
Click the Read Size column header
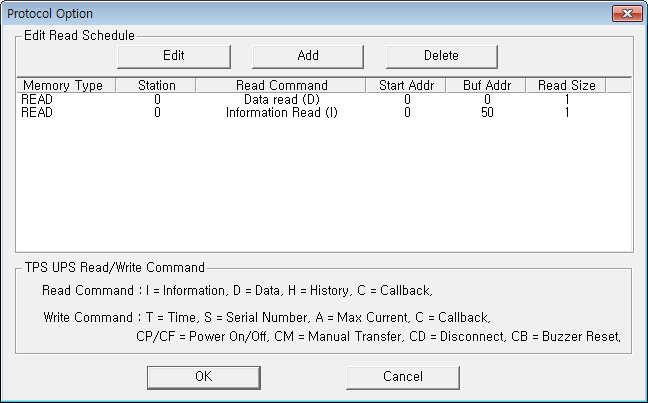[x=566, y=85]
